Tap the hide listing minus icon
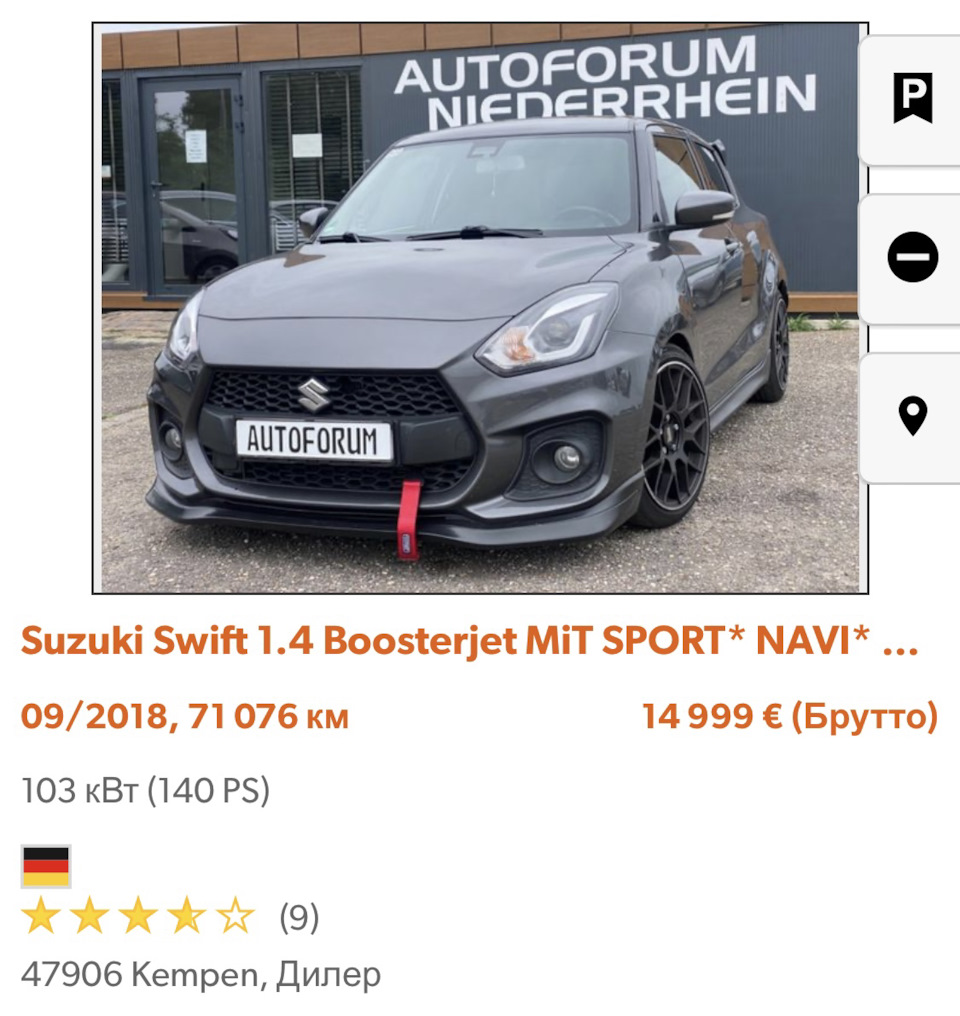Screen dimensions: 960x1016 click(912, 257)
